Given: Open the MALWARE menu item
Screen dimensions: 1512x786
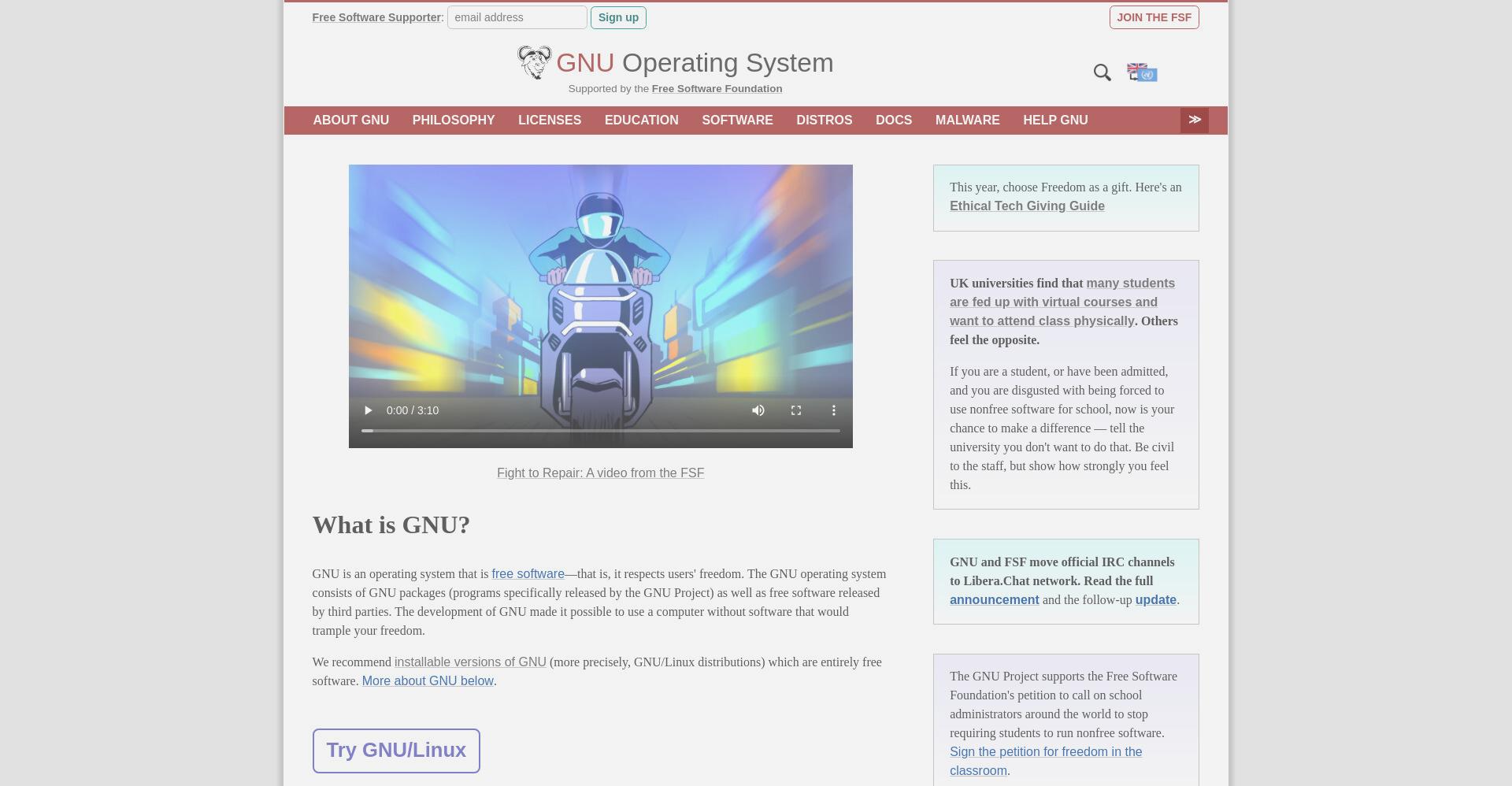Looking at the screenshot, I should pos(968,120).
